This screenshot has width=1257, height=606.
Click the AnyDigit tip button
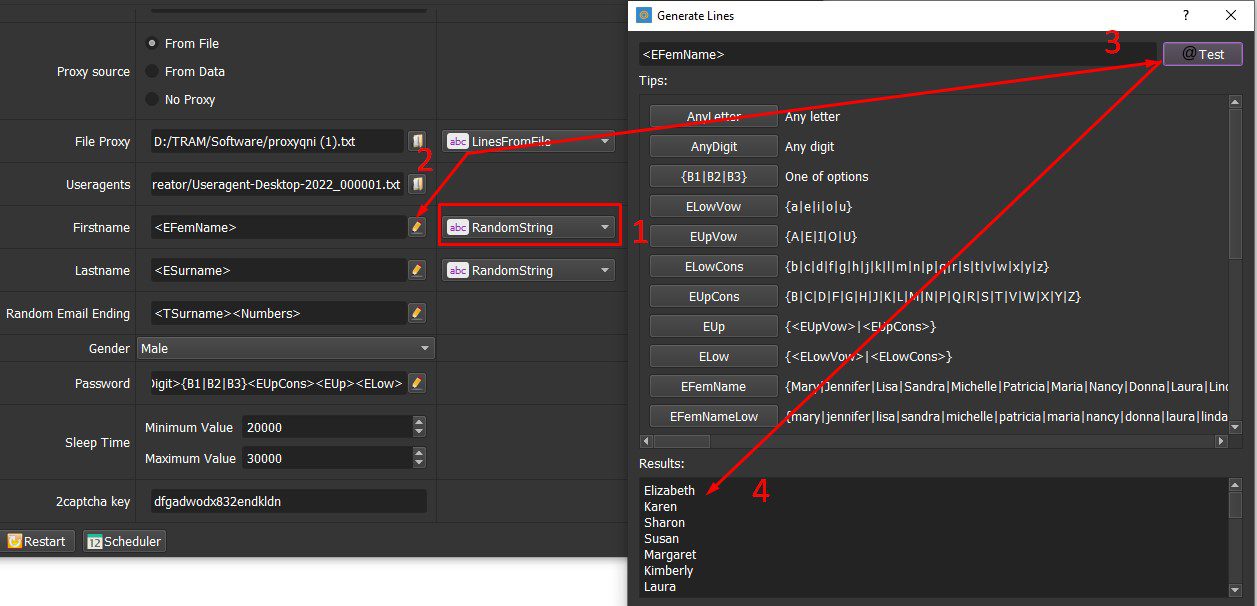pos(714,146)
